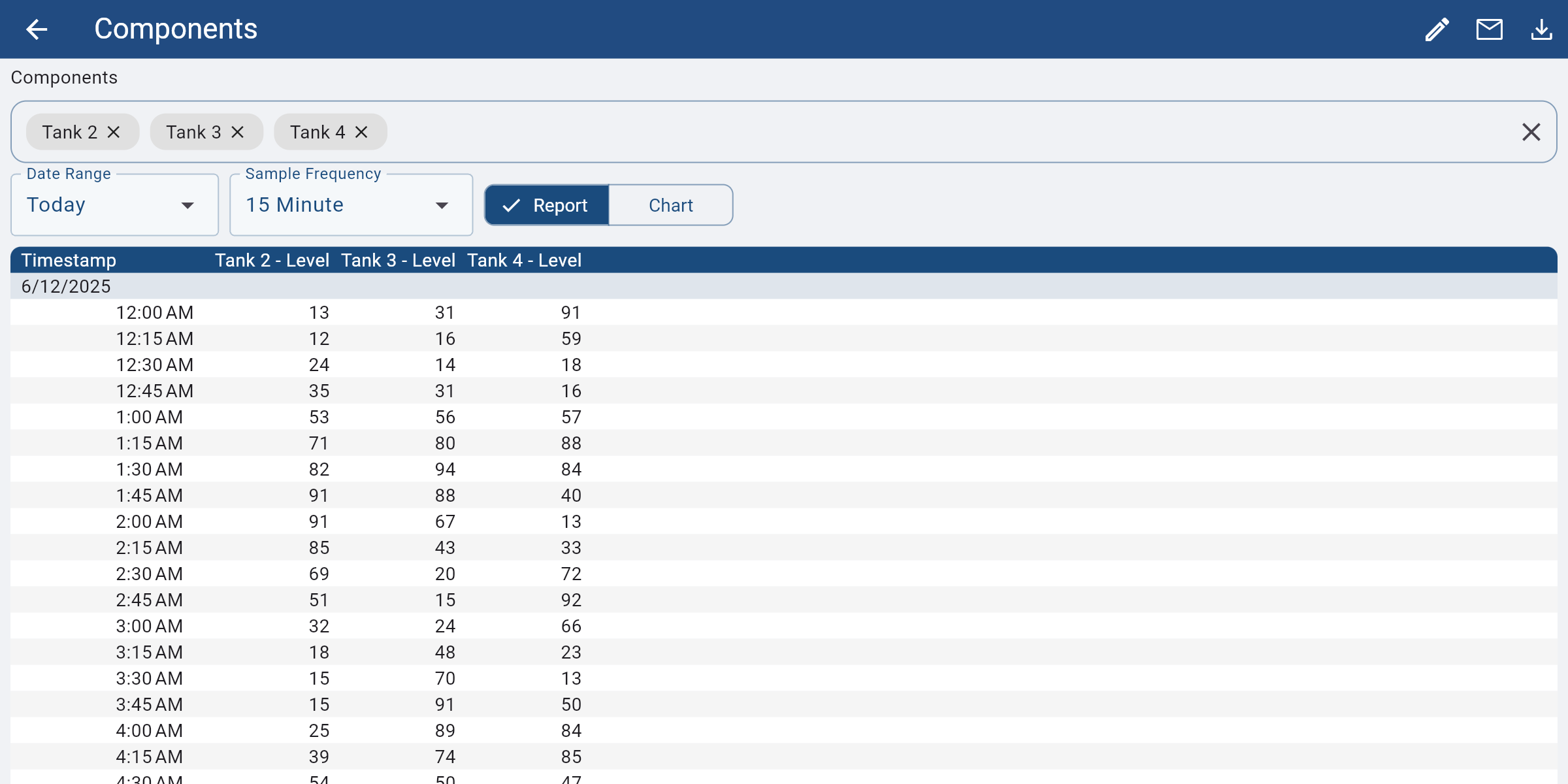The image size is (1568, 784).
Task: Click the Components page title
Action: [x=176, y=29]
